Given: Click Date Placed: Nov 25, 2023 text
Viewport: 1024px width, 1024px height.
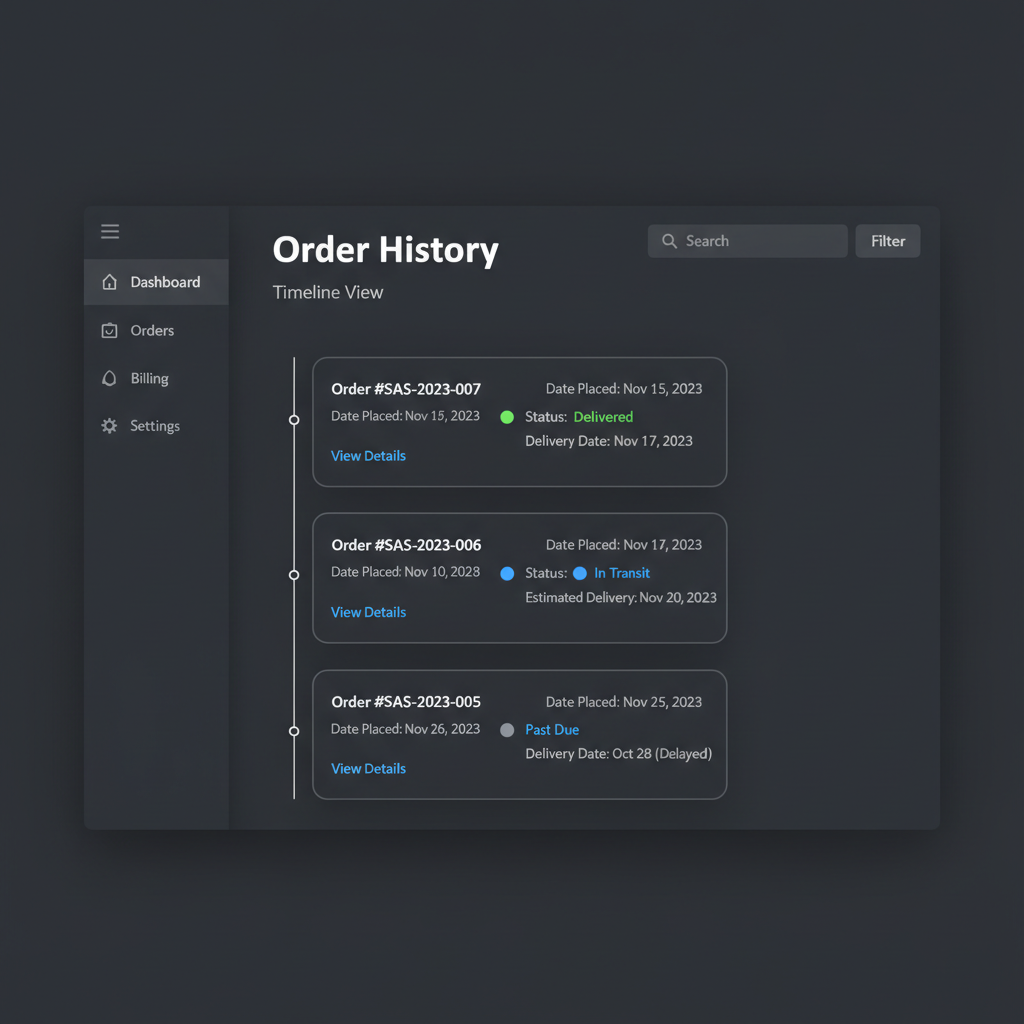Looking at the screenshot, I should 624,702.
